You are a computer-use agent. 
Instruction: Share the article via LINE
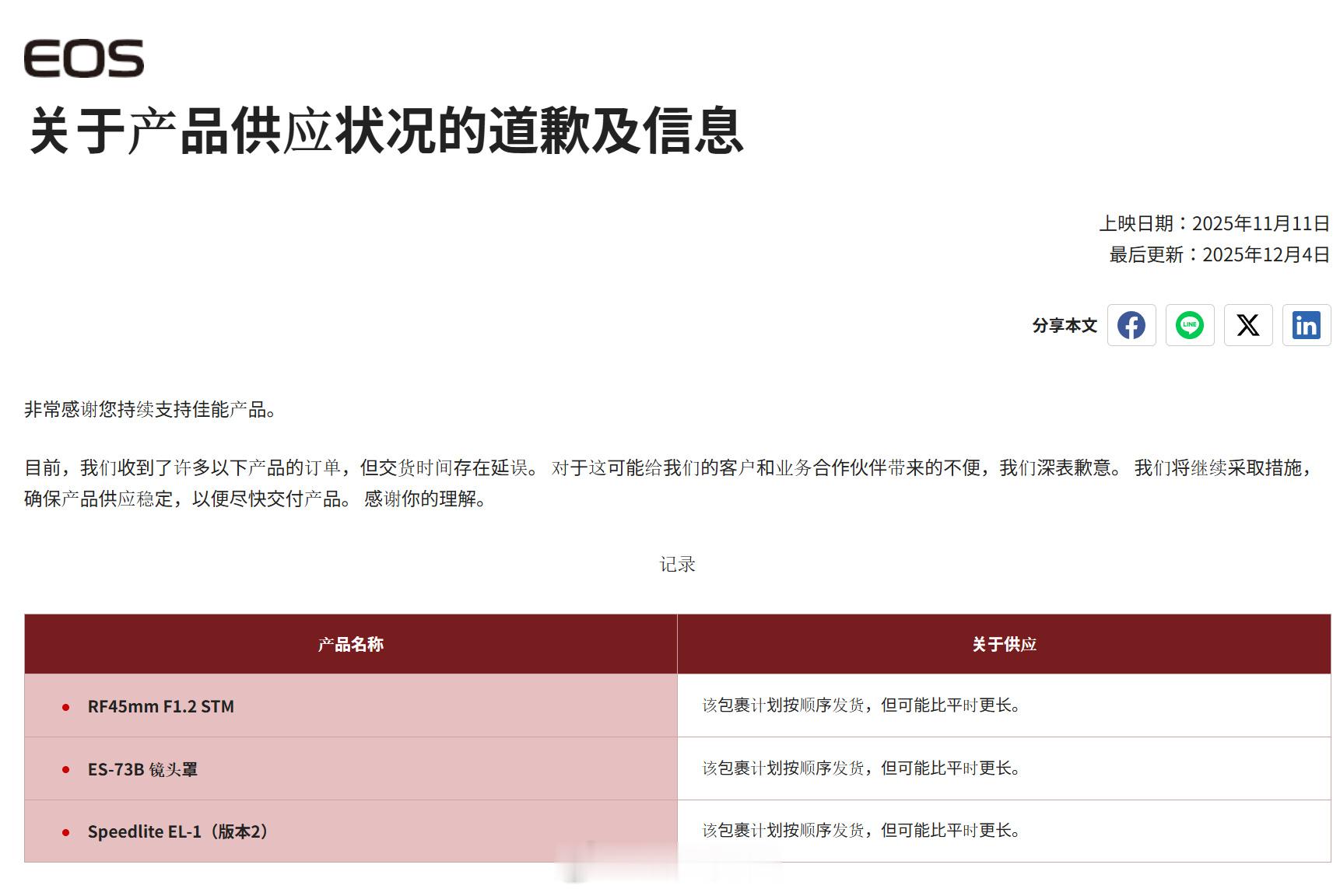pos(1190,325)
